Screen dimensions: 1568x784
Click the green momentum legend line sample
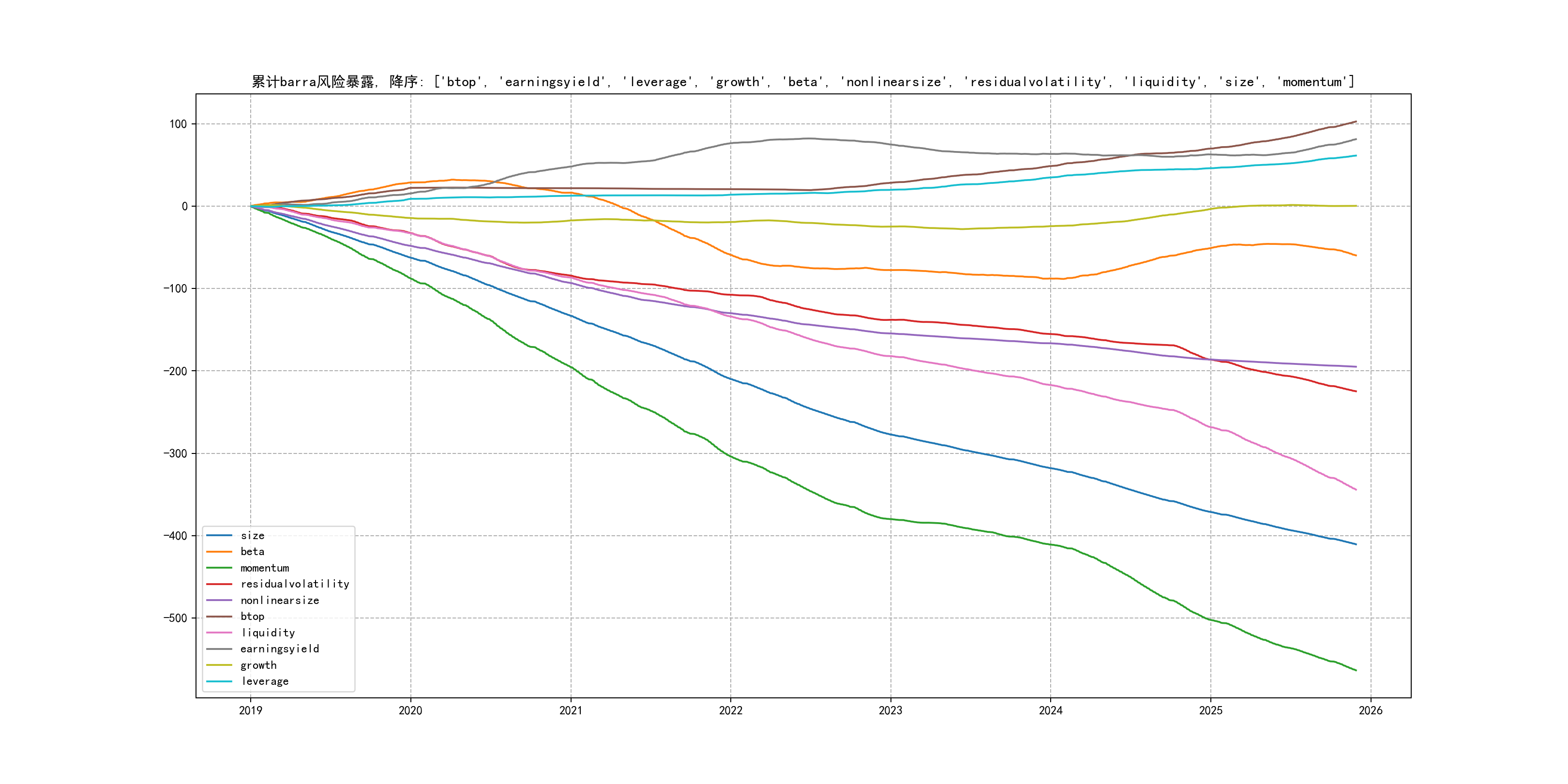pos(219,568)
